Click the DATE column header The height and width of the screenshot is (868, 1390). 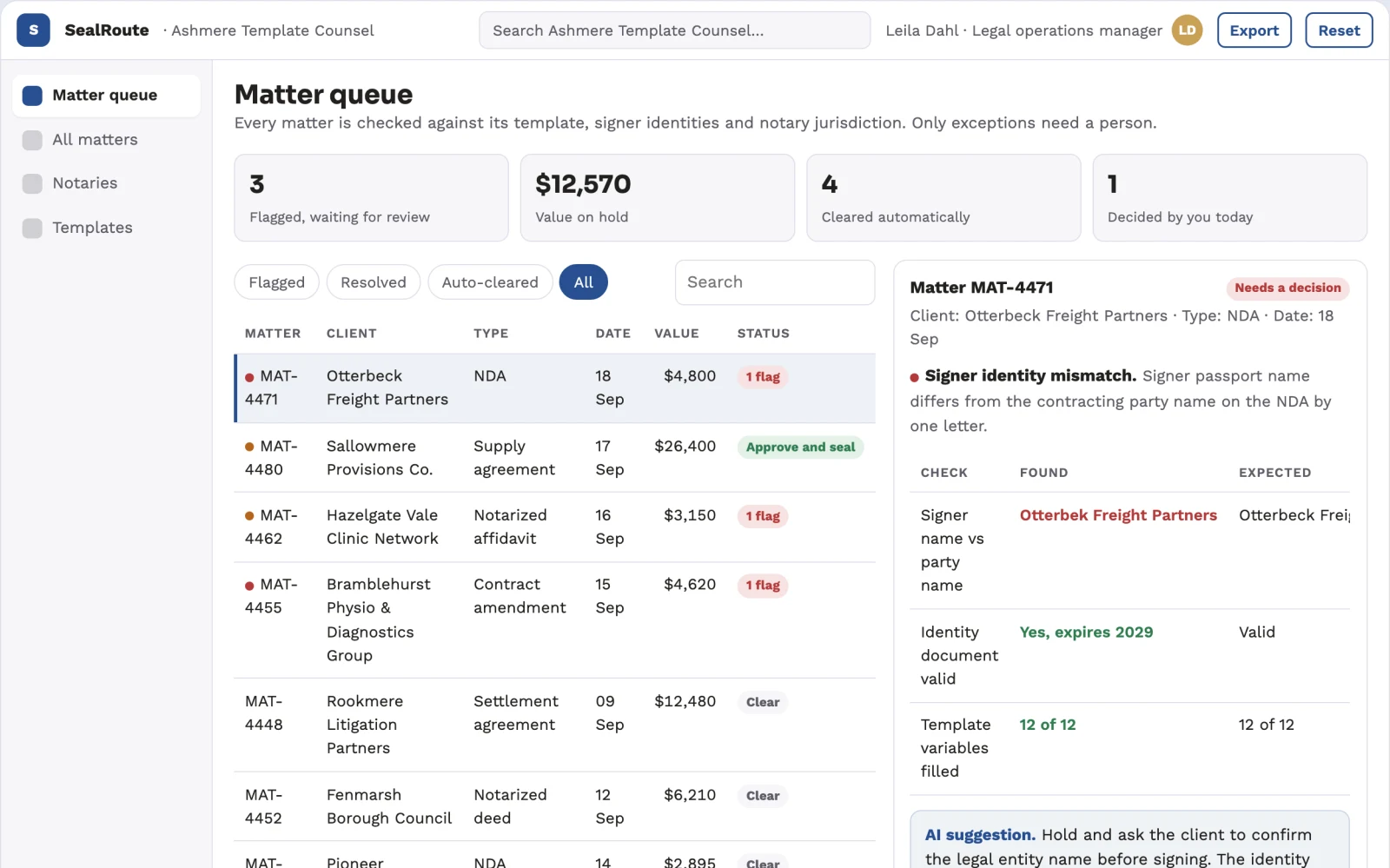(613, 334)
